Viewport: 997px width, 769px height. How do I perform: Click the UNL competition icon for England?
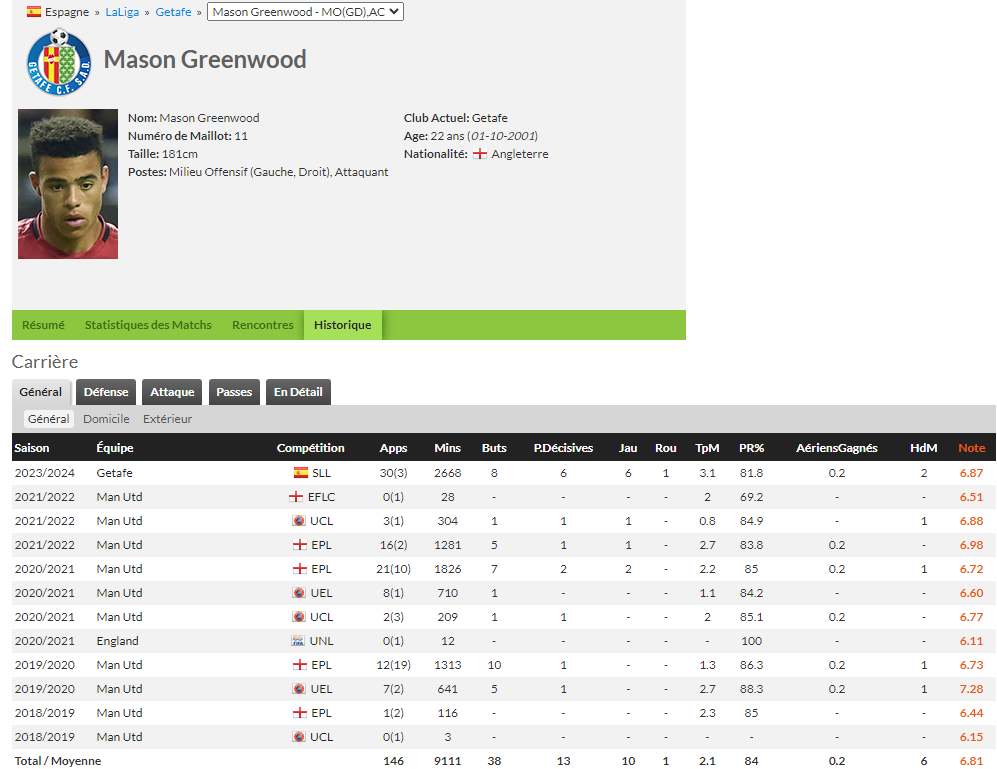[297, 641]
